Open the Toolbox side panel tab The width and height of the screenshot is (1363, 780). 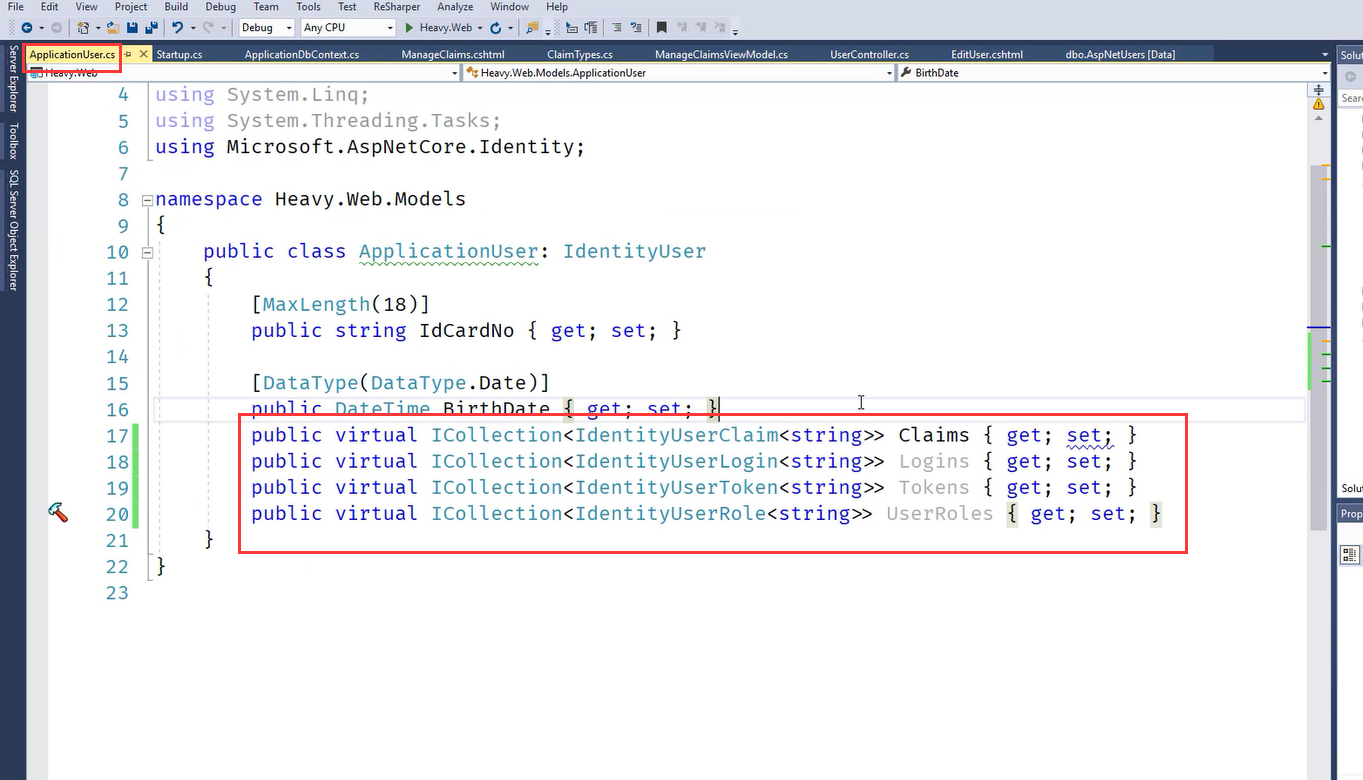point(13,141)
